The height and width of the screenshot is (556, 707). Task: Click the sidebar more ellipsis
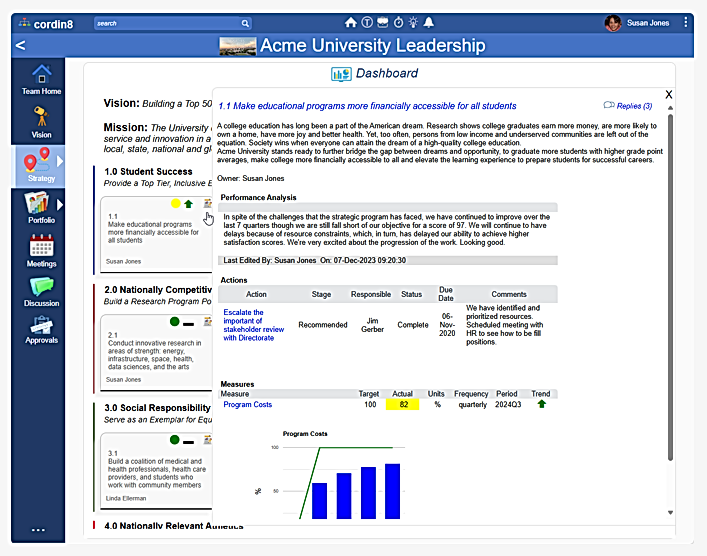tap(38, 530)
